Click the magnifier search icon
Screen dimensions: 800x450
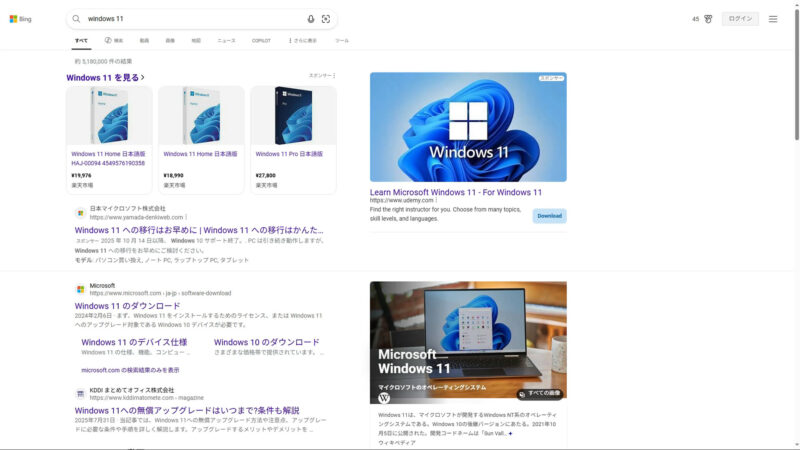tap(77, 19)
